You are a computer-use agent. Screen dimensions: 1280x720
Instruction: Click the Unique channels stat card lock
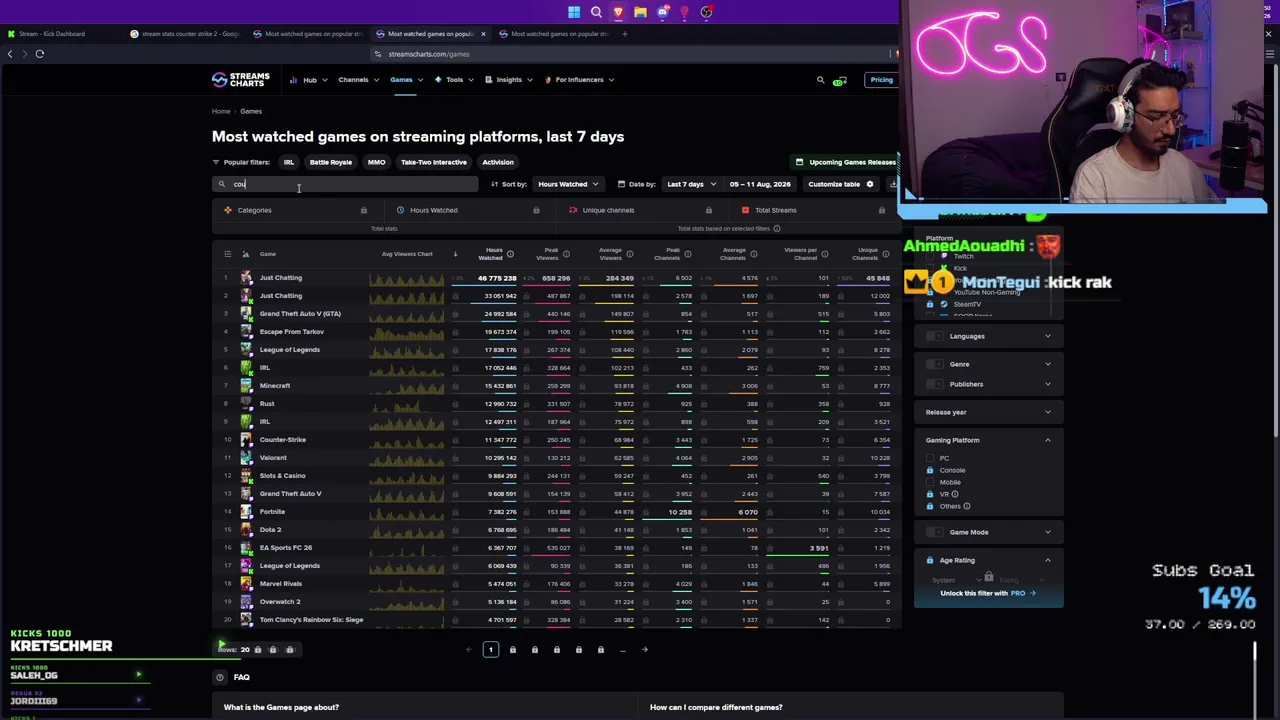point(709,210)
